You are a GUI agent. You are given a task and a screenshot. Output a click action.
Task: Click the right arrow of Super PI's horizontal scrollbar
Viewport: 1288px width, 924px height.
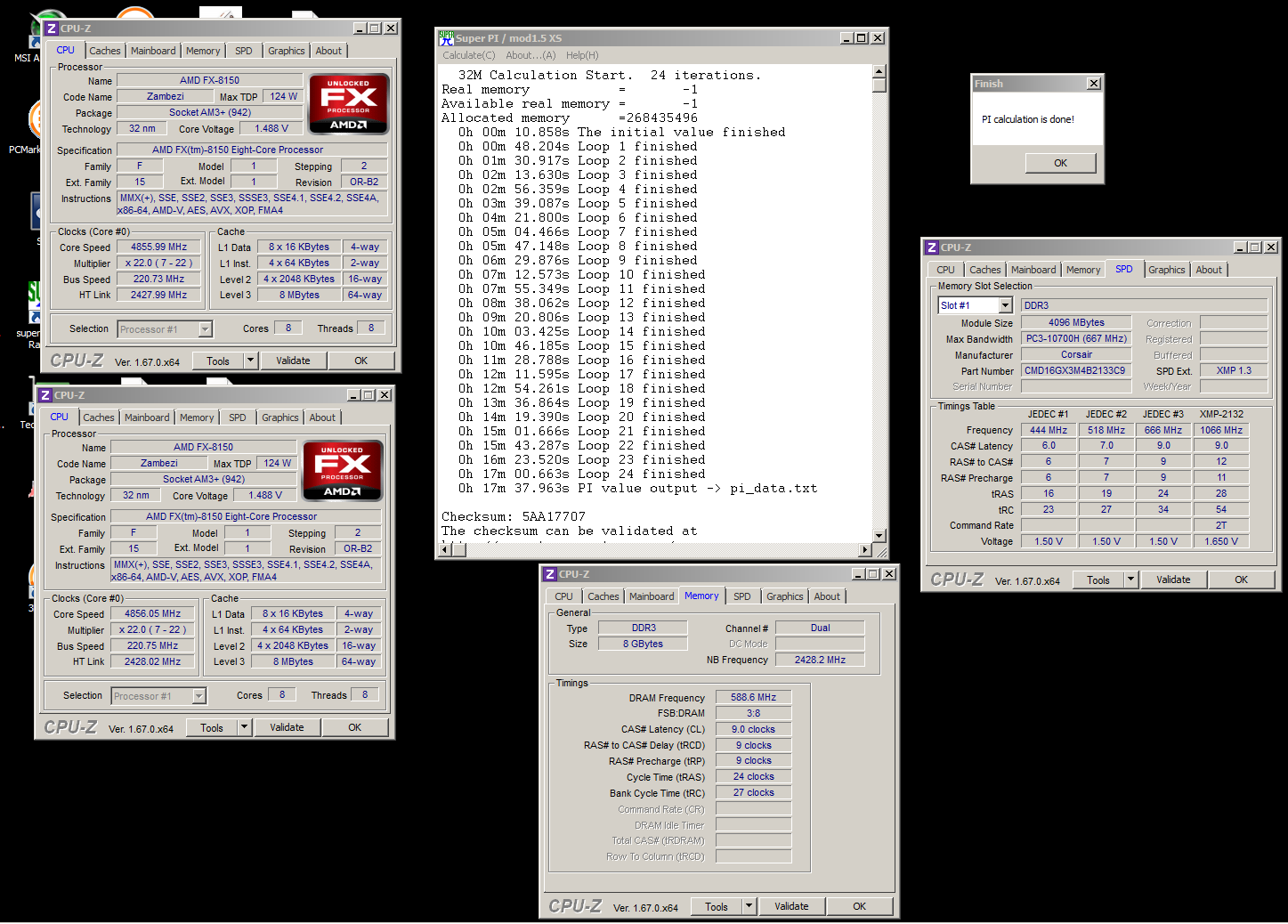865,550
